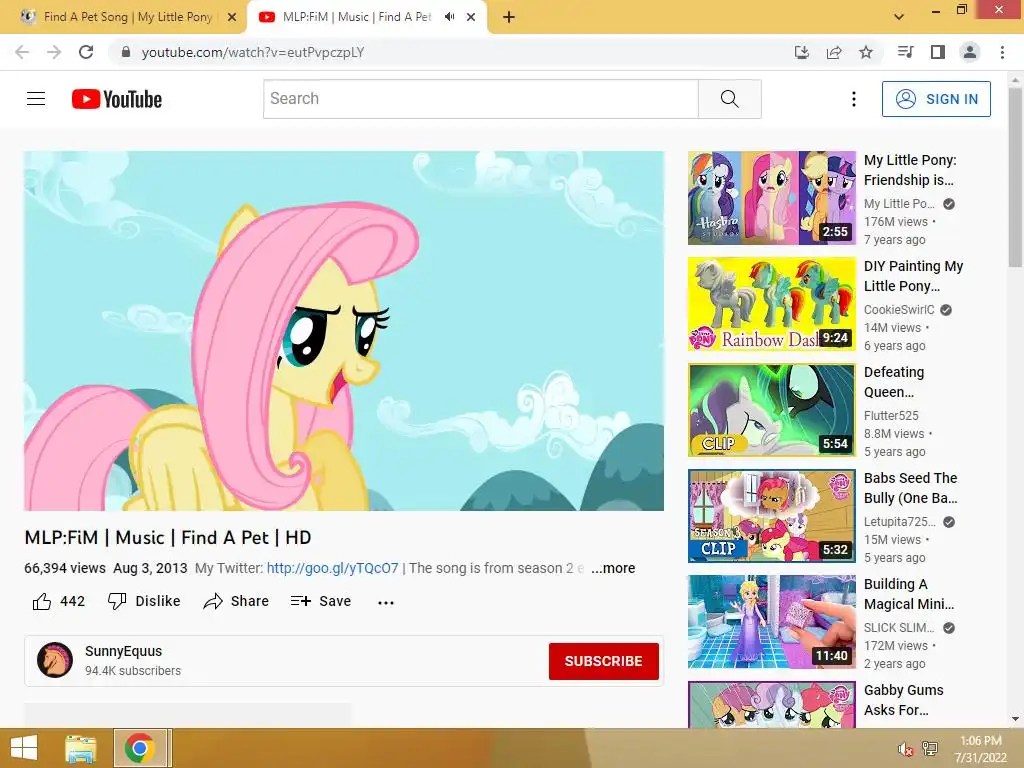Open Chrome profile avatar
Screen dimensions: 1024x768
[970, 52]
